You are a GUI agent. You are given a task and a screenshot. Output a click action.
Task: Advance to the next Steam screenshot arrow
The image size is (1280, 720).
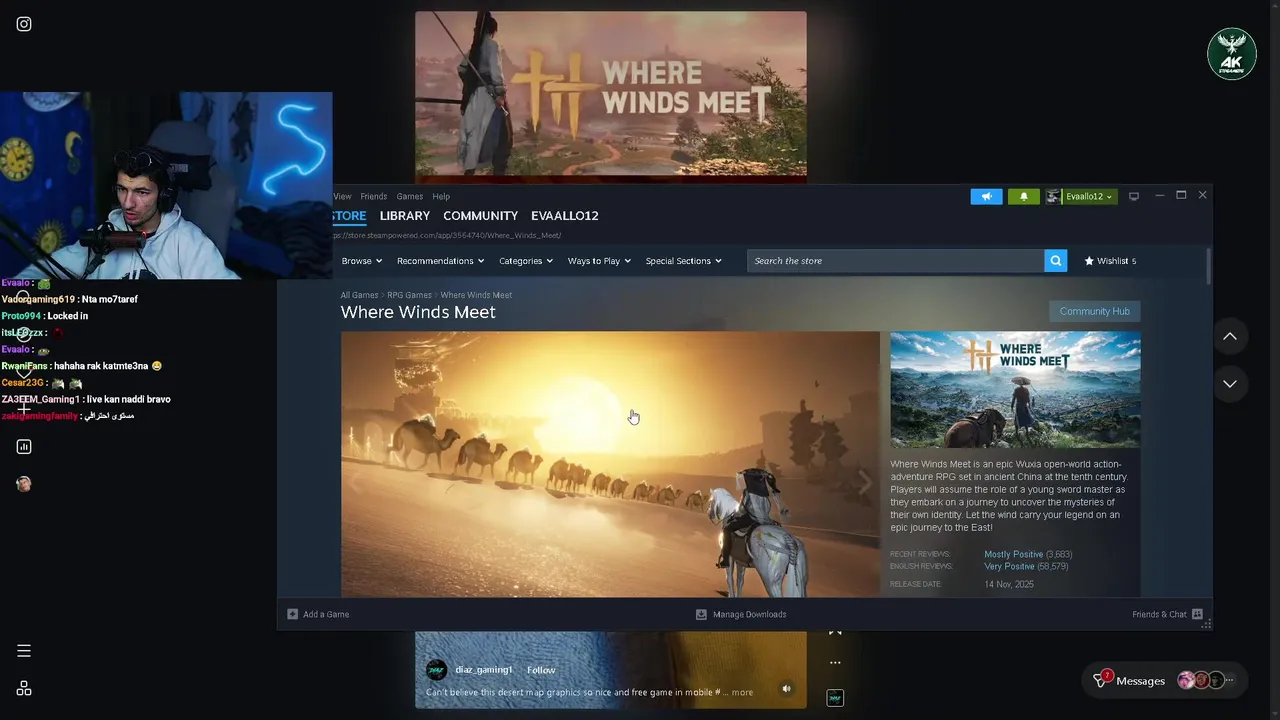[865, 483]
